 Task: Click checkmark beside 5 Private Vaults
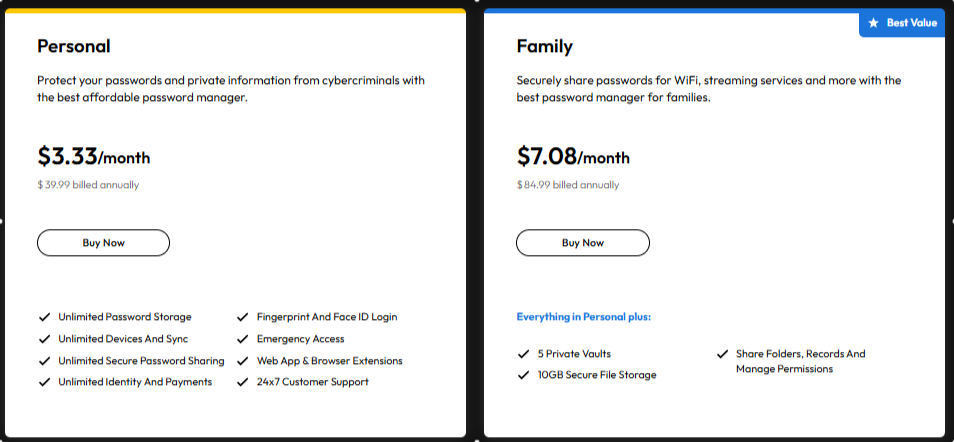[523, 354]
